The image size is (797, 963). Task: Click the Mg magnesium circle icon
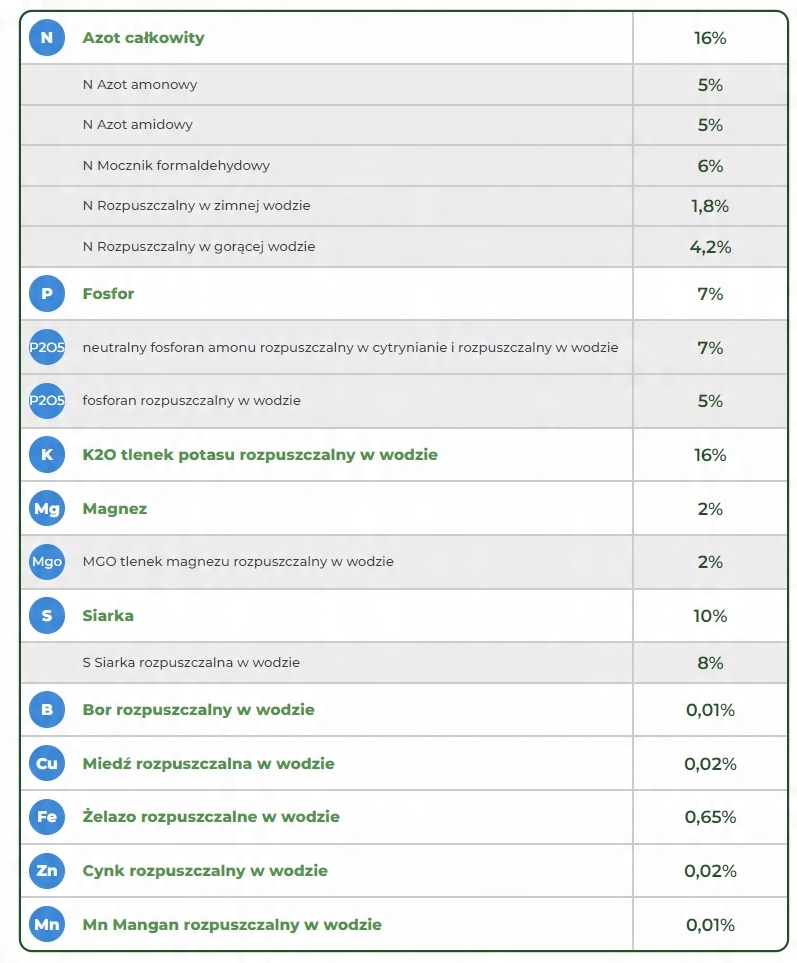tap(47, 509)
